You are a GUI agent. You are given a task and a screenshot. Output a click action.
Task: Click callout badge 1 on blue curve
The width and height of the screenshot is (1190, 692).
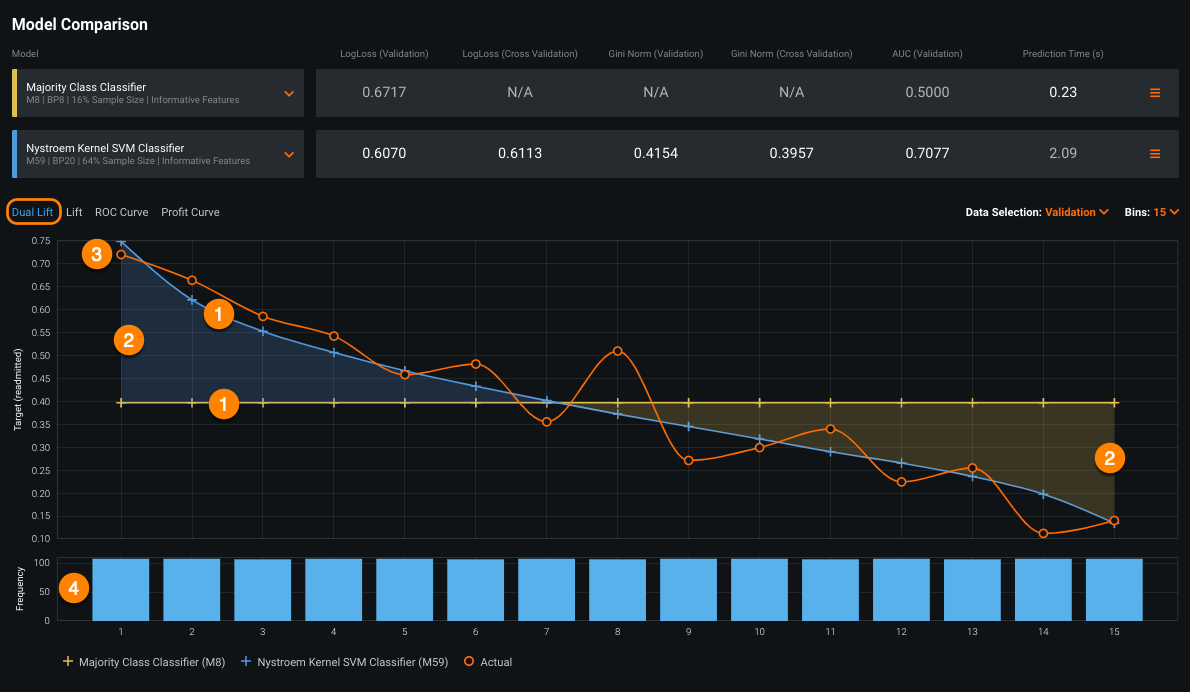(218, 315)
